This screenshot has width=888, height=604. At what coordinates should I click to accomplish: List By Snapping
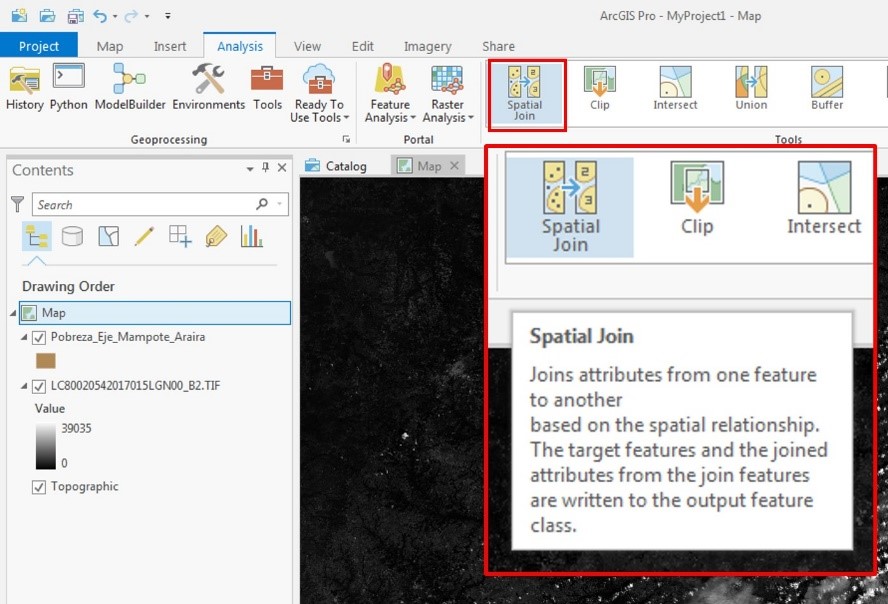180,237
